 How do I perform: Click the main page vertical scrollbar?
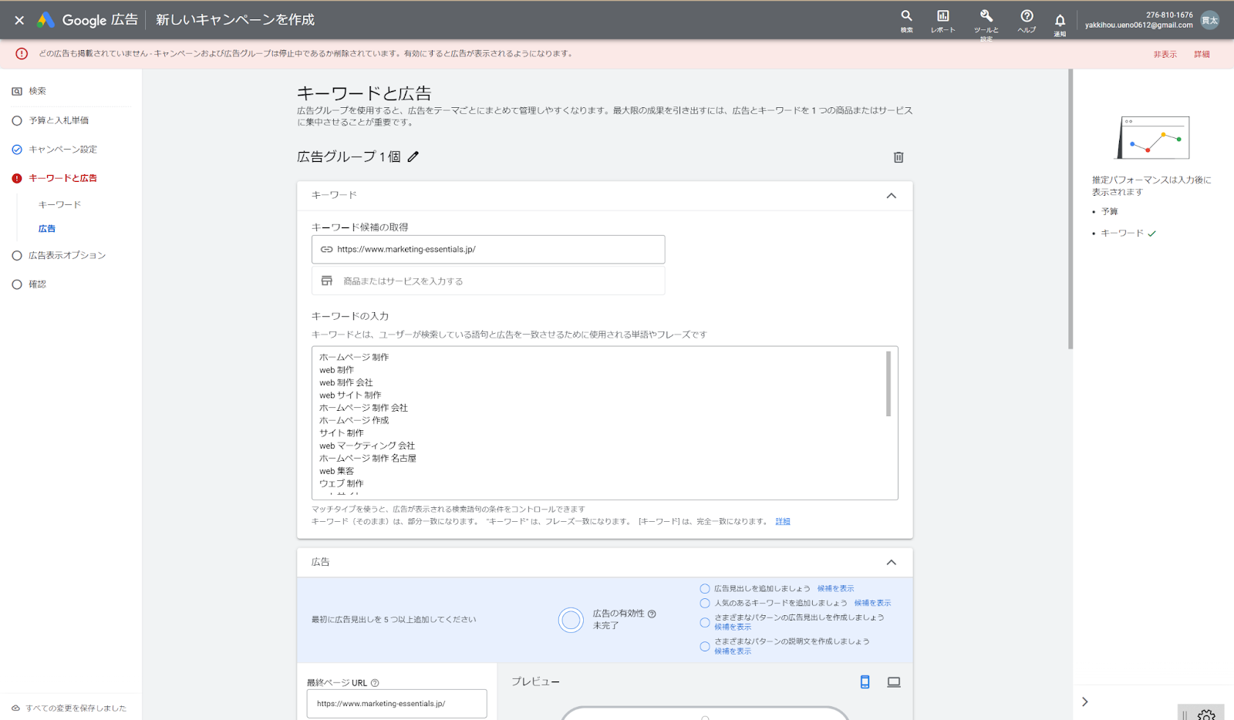pos(1070,209)
